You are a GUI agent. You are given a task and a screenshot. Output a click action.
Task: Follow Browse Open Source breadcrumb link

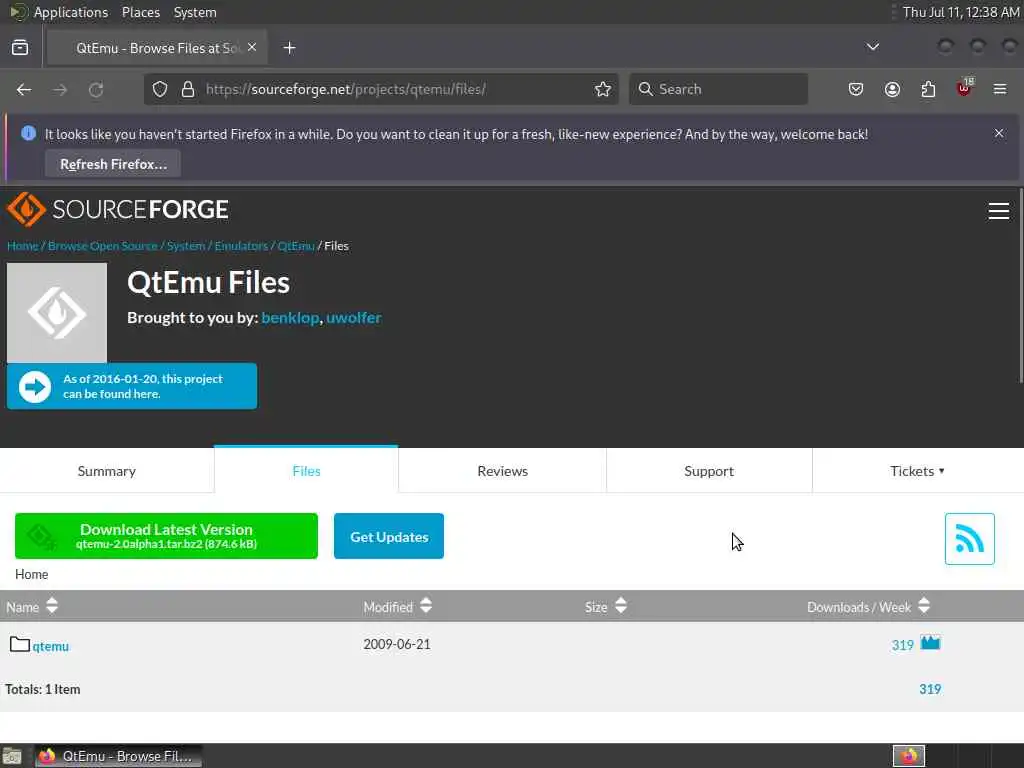[103, 246]
